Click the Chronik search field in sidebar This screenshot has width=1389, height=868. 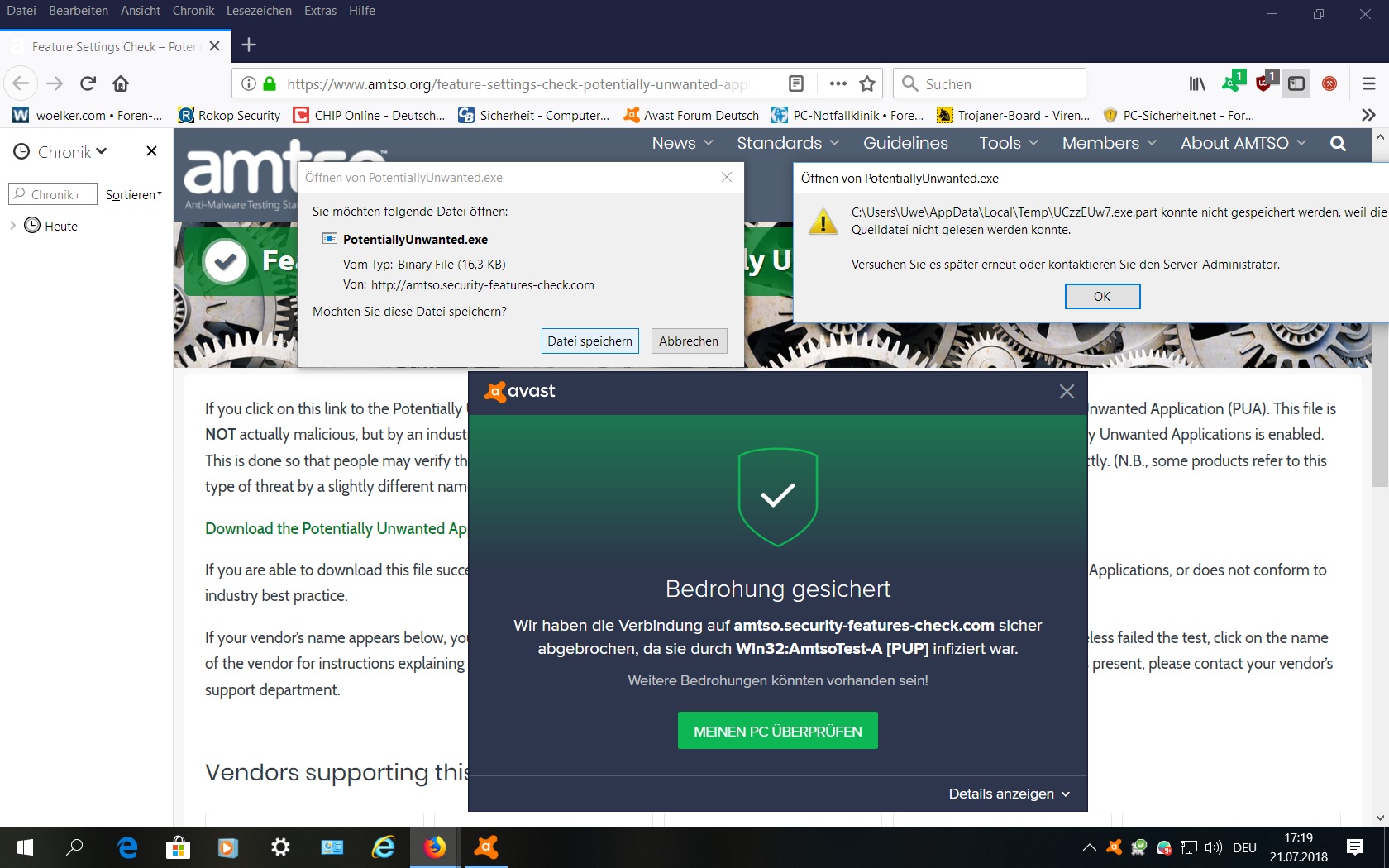click(53, 194)
